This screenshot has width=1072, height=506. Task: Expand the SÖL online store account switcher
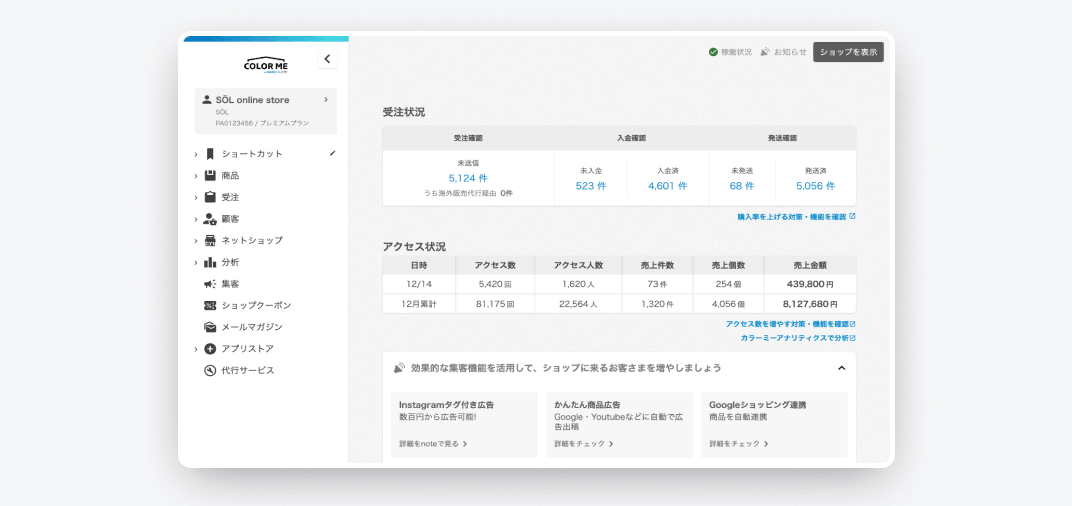326,100
